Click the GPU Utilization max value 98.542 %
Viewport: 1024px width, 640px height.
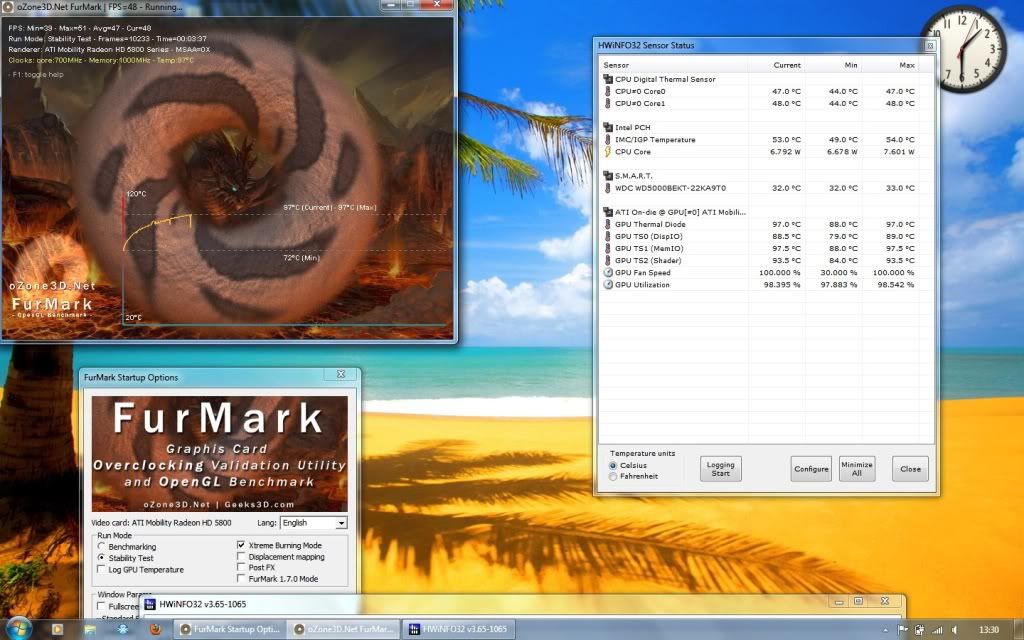(x=895, y=285)
